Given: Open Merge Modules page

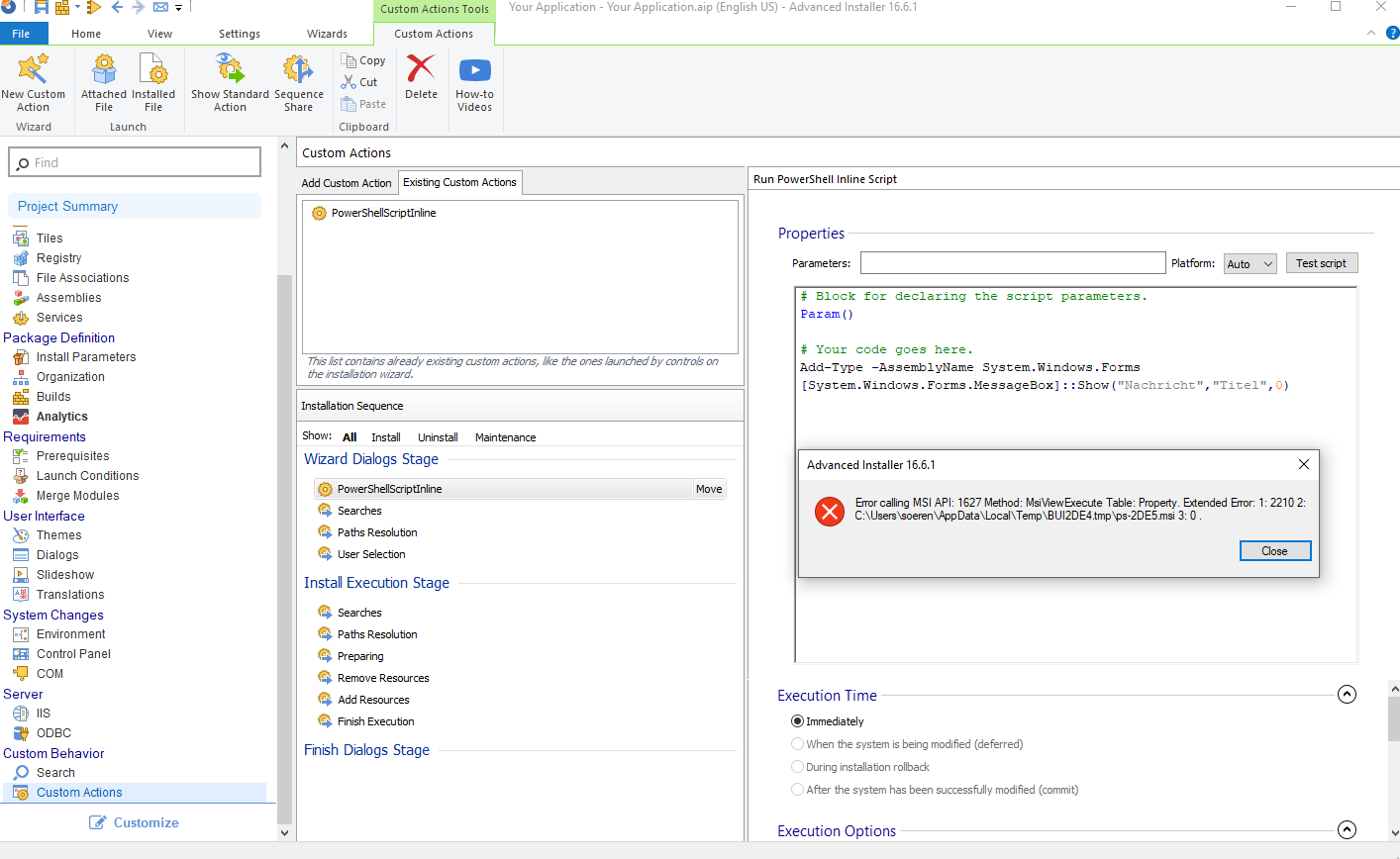Looking at the screenshot, I should (77, 496).
